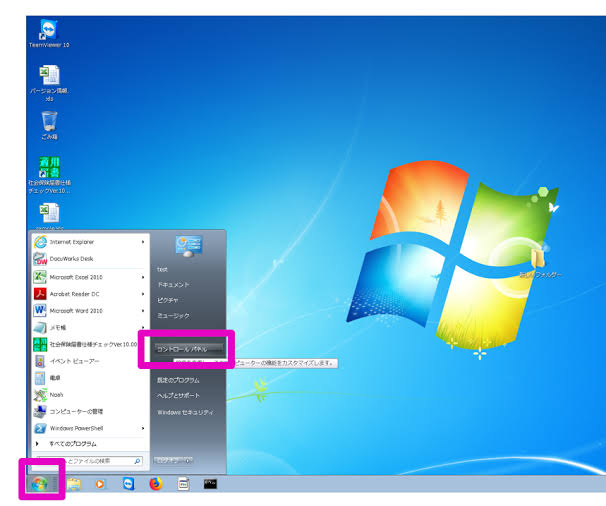Launch Windows PowerShell from Start menu
This screenshot has height=506, width=606.
click(x=90, y=428)
